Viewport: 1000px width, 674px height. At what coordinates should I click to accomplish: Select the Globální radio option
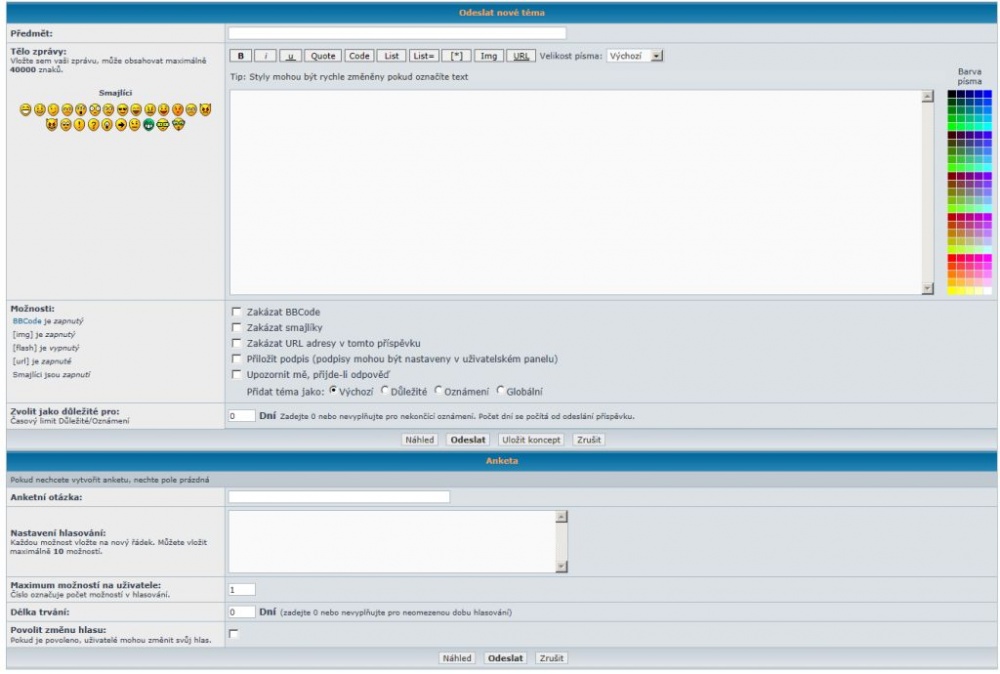click(500, 390)
